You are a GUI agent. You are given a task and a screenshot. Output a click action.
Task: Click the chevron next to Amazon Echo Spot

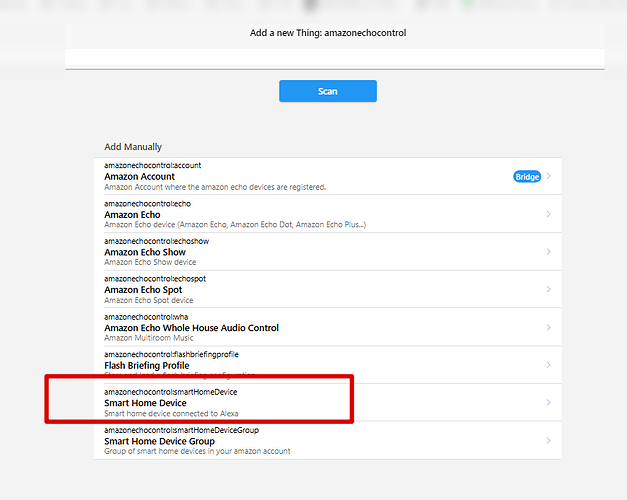tap(549, 289)
